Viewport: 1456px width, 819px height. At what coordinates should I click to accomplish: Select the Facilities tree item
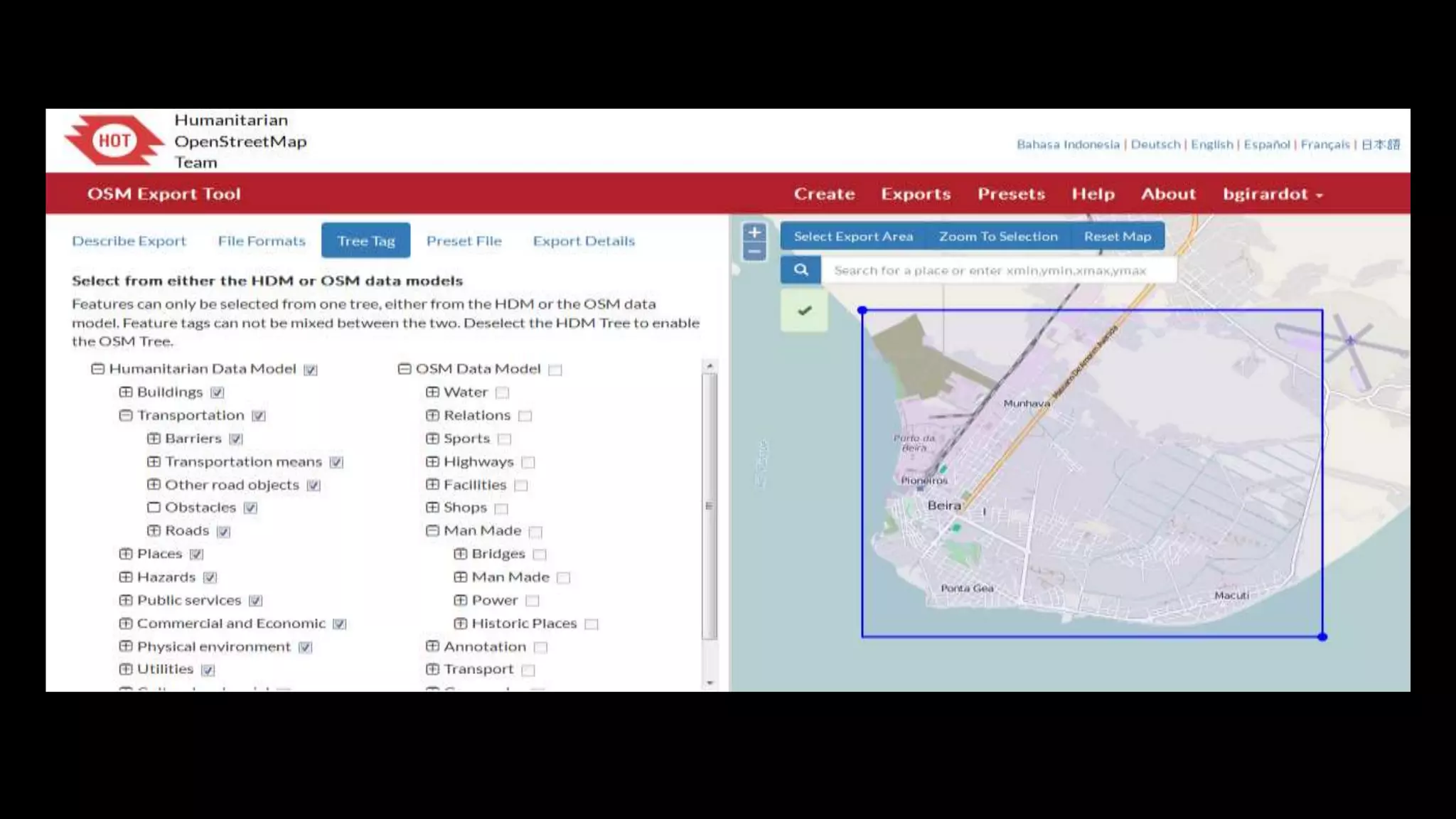pyautogui.click(x=475, y=485)
